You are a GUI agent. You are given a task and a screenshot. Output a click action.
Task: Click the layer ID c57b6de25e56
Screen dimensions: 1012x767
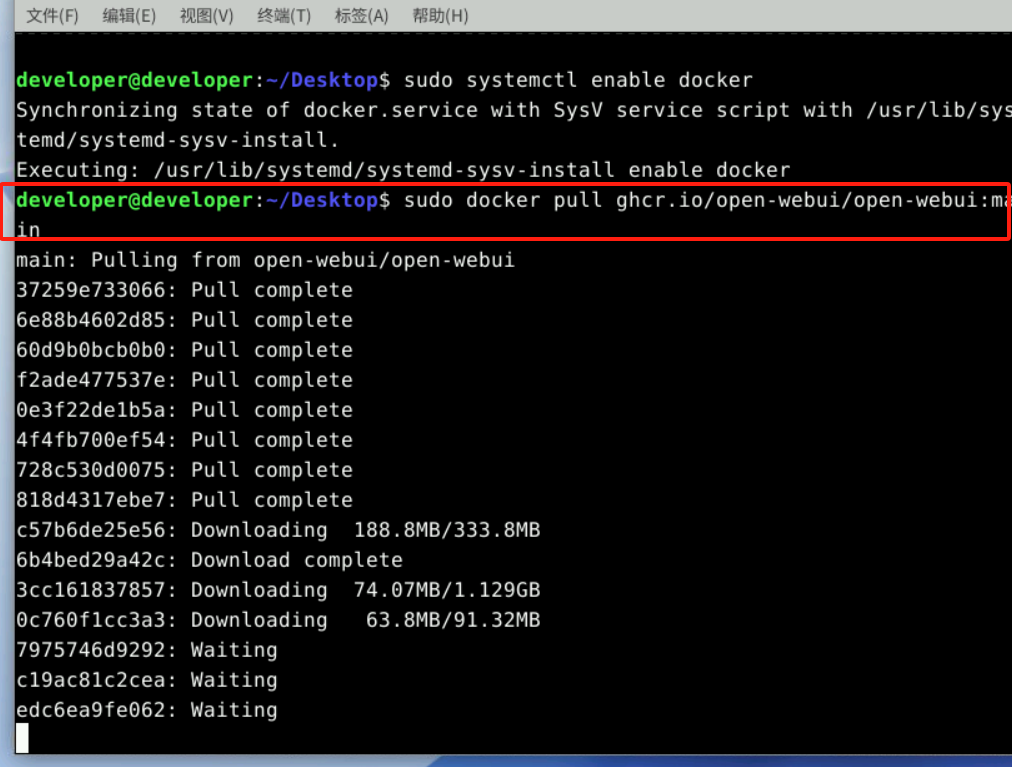(91, 531)
